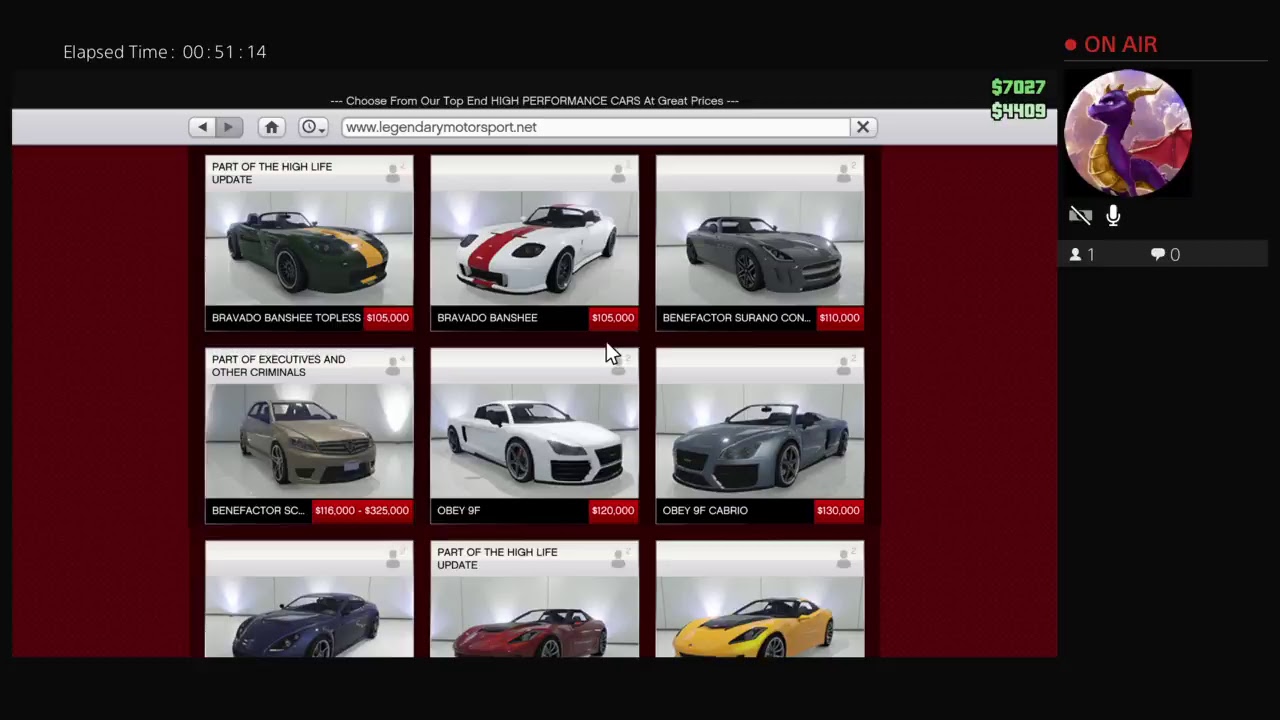Open the browsing history dropdown

(313, 127)
